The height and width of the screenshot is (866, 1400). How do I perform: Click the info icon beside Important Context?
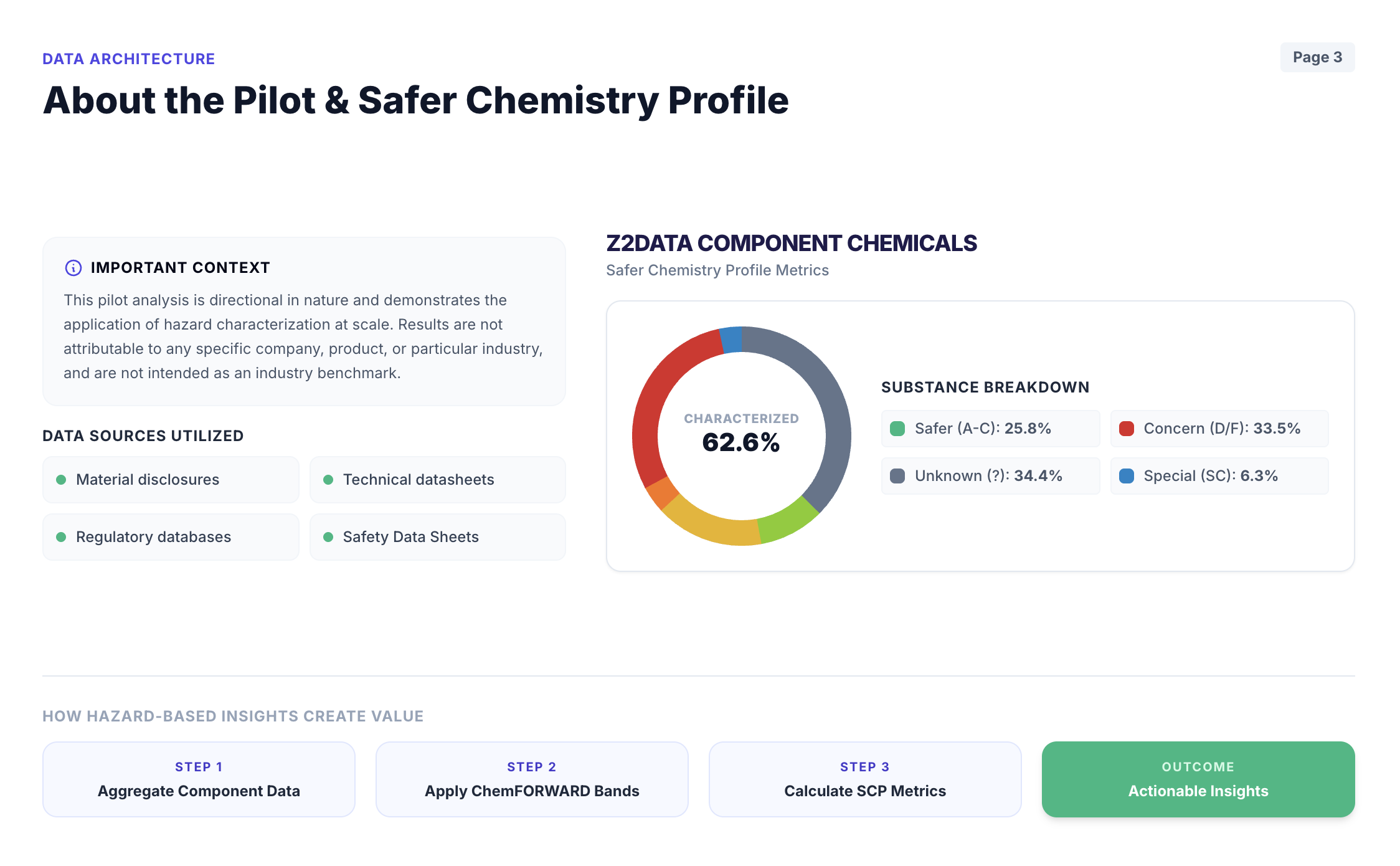pos(73,268)
